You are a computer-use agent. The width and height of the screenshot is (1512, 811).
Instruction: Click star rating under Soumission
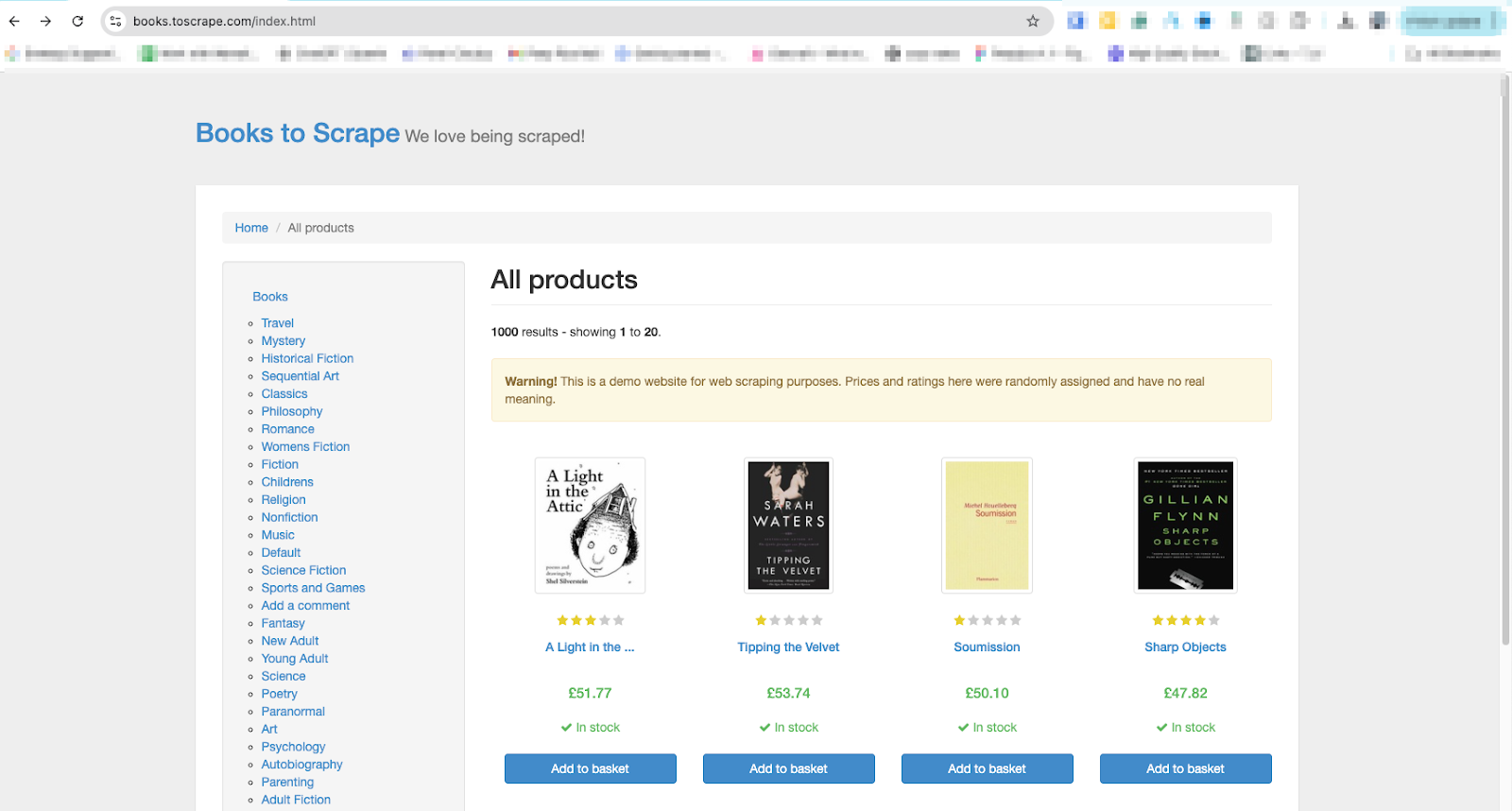point(987,620)
